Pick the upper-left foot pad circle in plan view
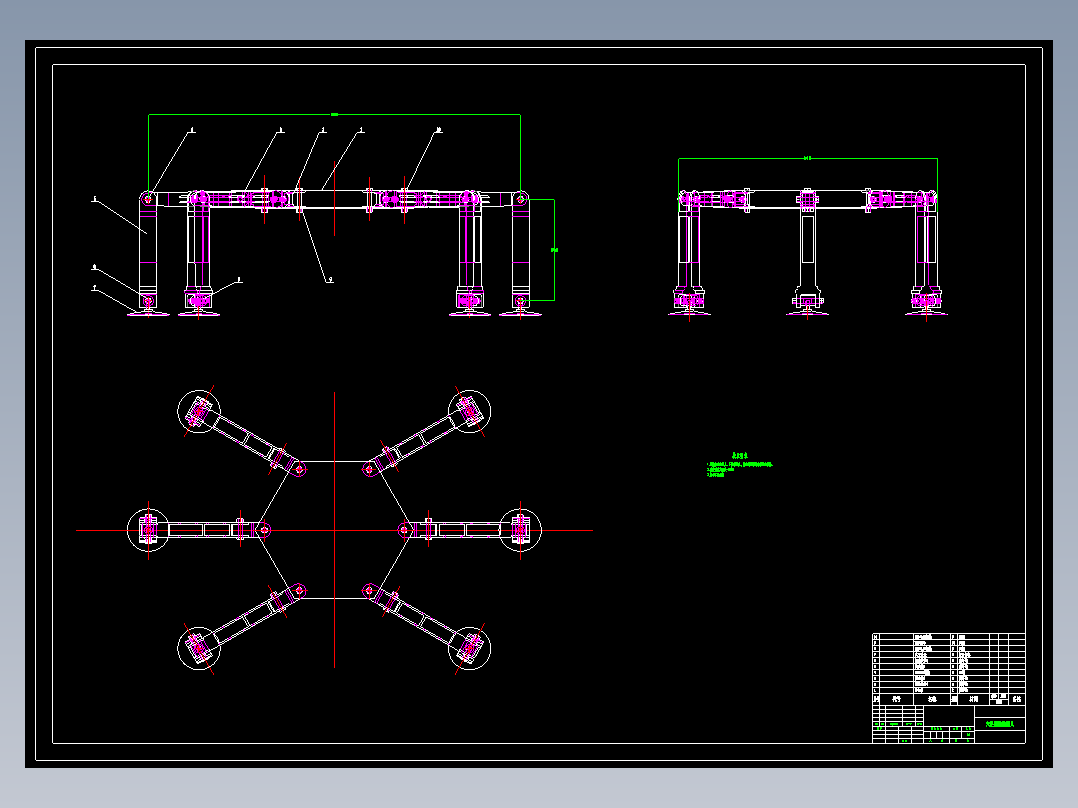This screenshot has height=808, width=1078. (199, 412)
